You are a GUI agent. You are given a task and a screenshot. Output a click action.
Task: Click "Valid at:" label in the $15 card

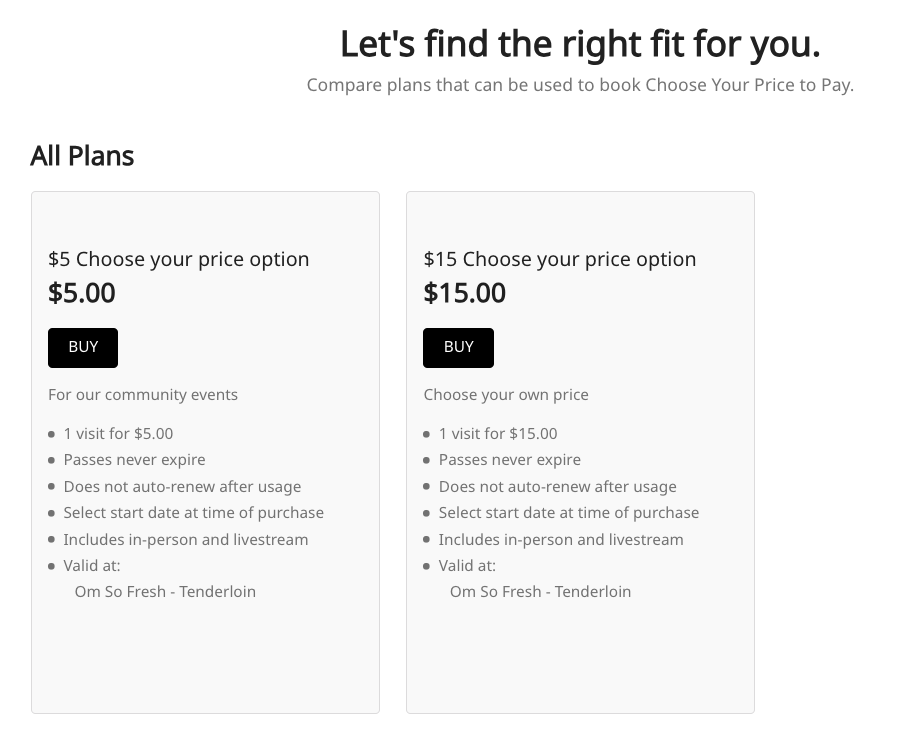coord(467,565)
